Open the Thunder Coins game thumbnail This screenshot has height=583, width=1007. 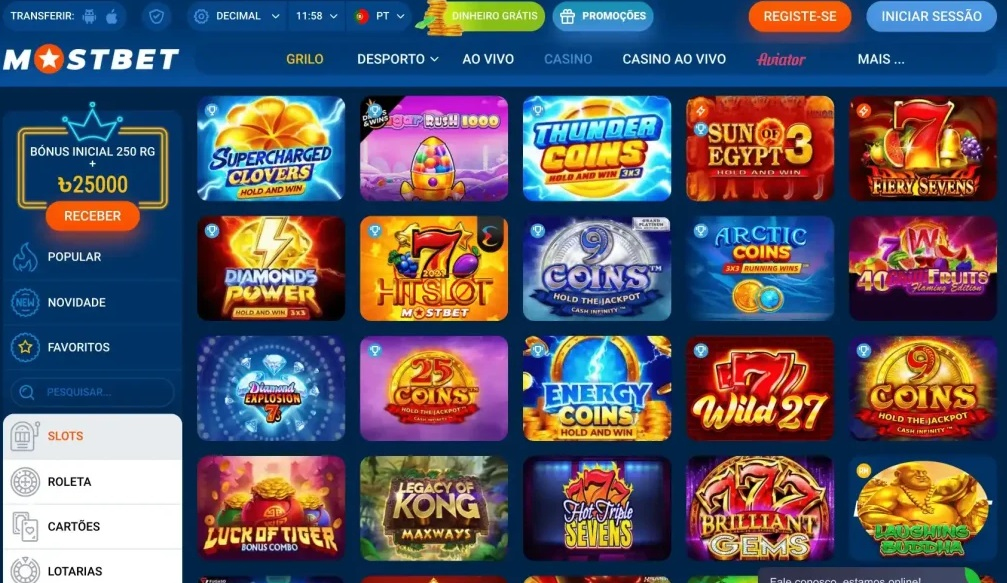point(597,148)
